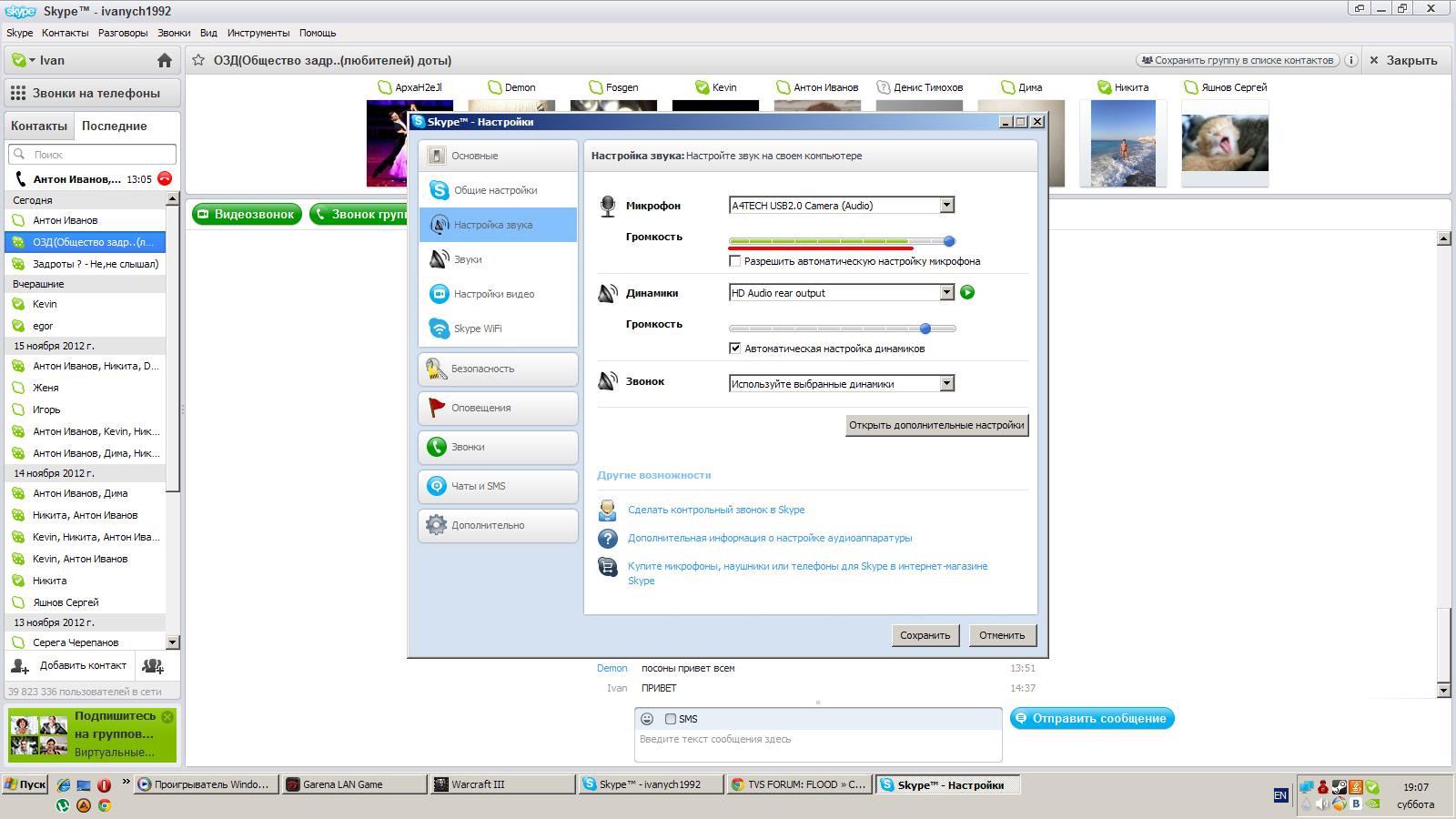Click the microphone volume slider handle
The width and height of the screenshot is (1456, 819).
click(949, 241)
